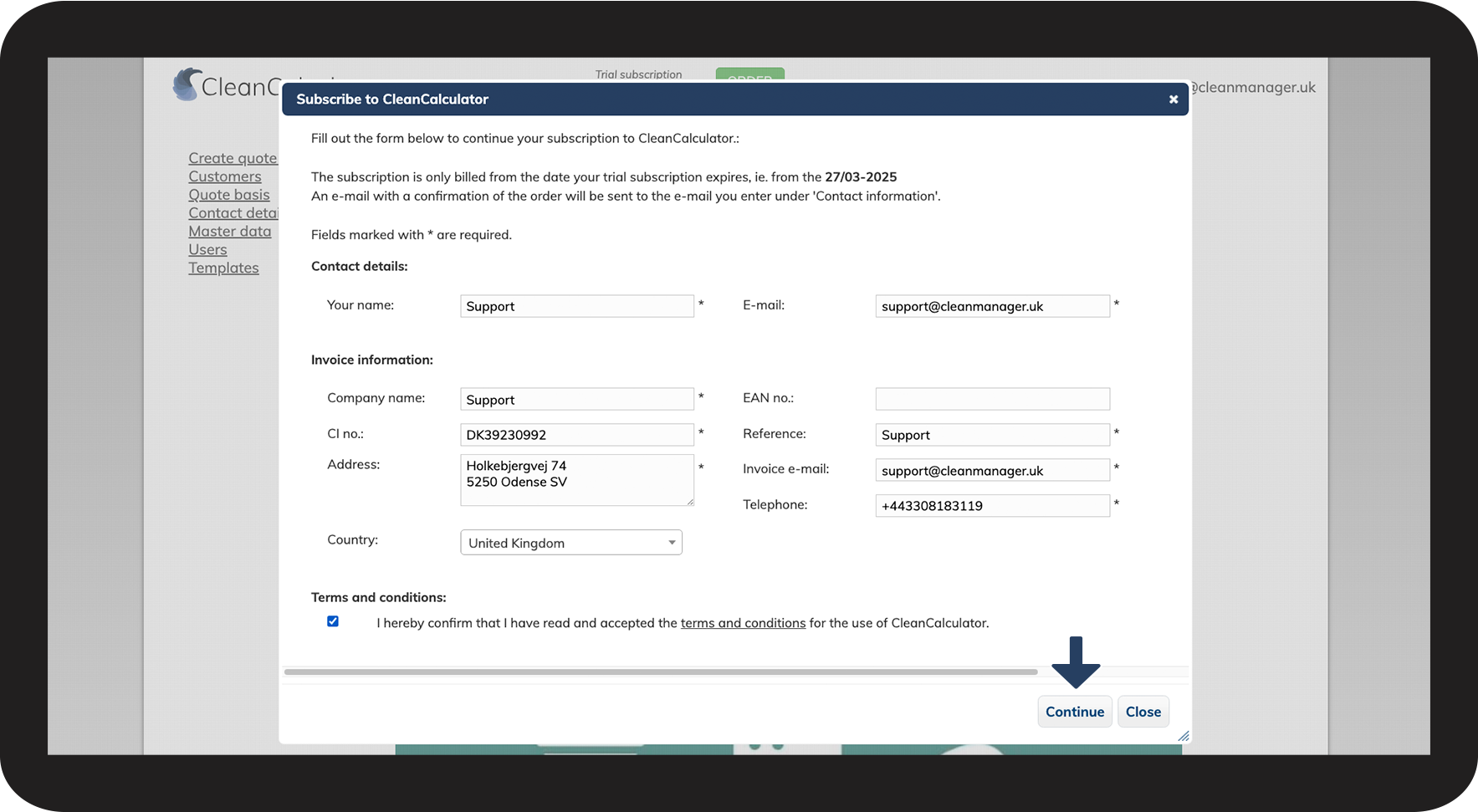Open Templates in the sidebar menu
This screenshot has width=1478, height=812.
pos(223,268)
